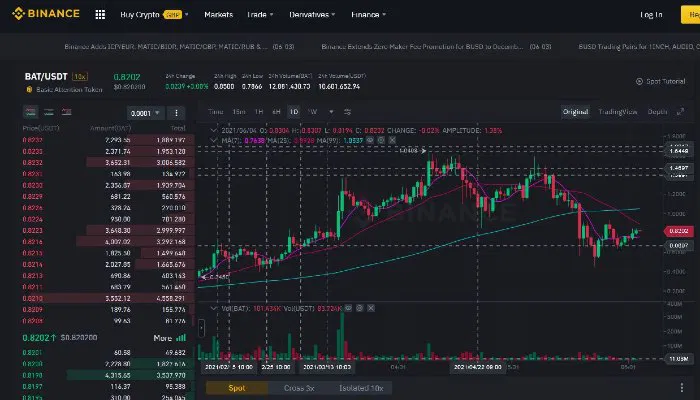Click the More bar chart icon

181,338
